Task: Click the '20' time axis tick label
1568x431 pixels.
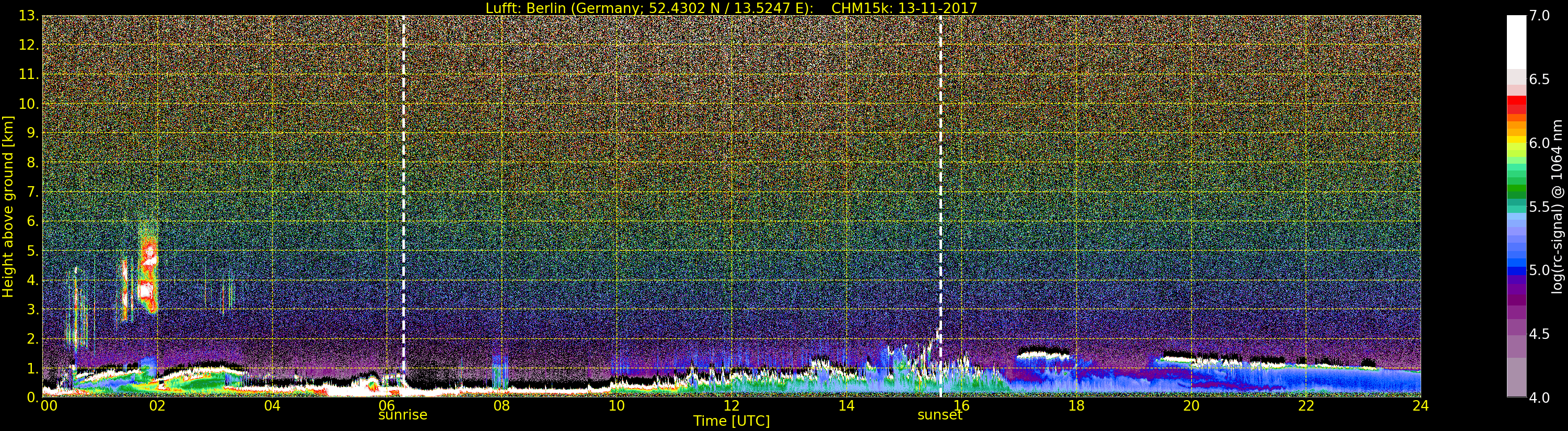Action: click(x=1191, y=406)
